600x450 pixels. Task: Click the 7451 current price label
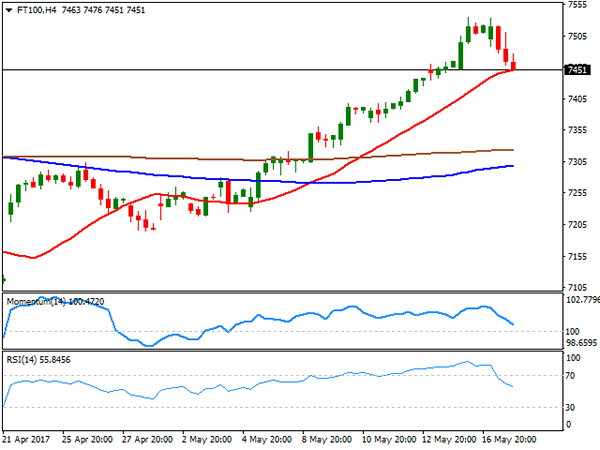pyautogui.click(x=577, y=70)
